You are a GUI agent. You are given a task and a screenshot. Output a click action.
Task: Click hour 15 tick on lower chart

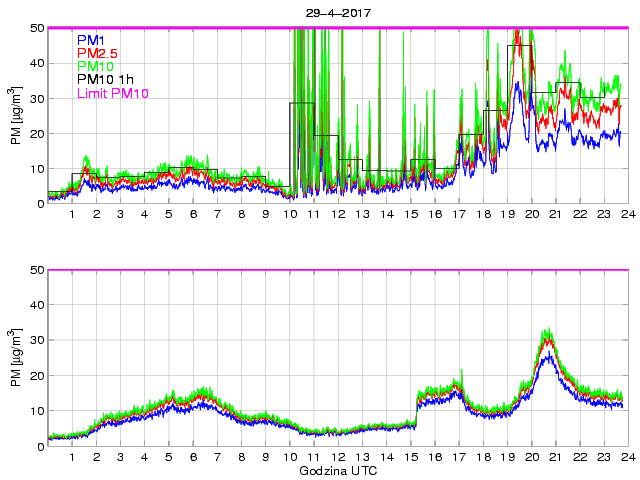point(410,456)
